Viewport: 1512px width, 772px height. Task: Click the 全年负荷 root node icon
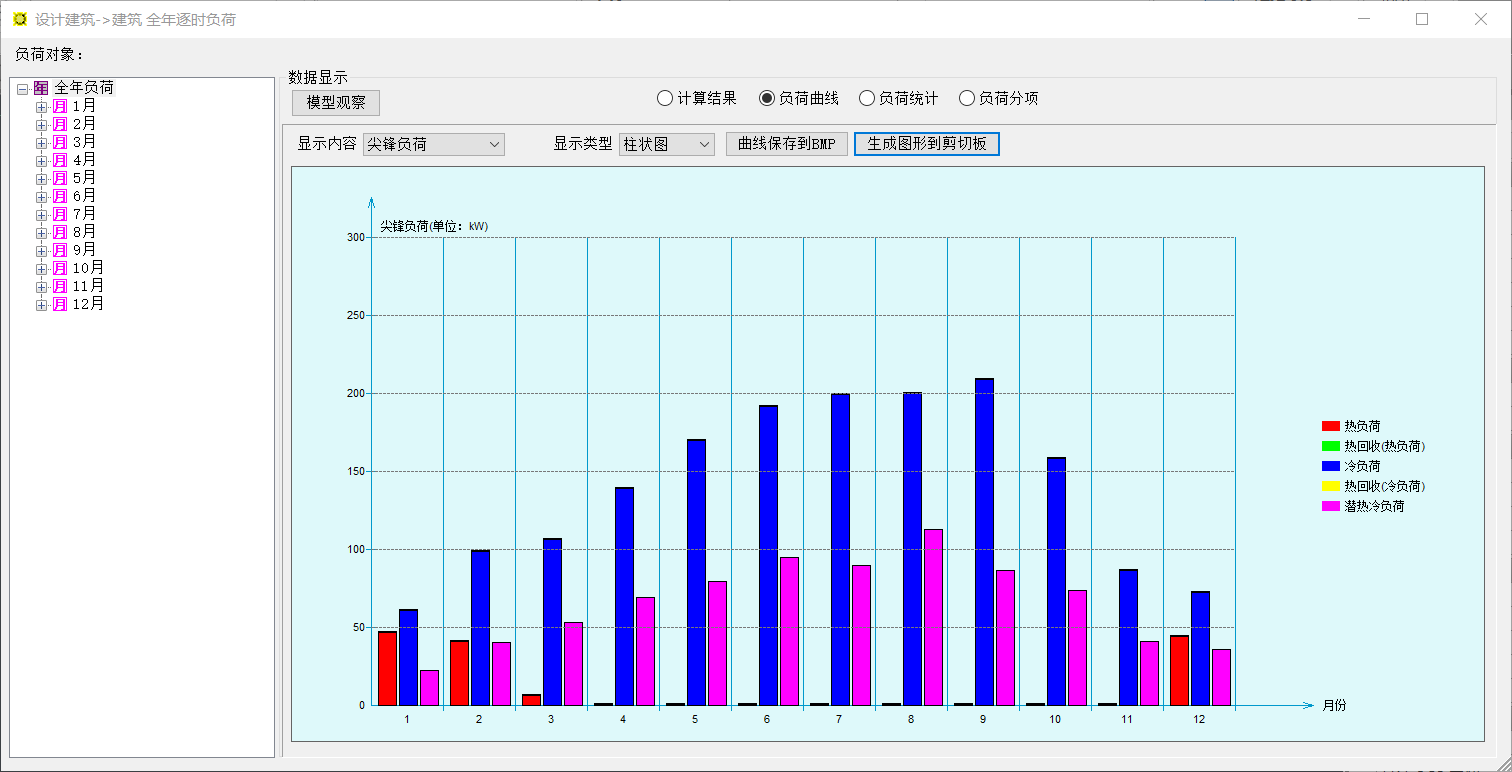pos(41,88)
